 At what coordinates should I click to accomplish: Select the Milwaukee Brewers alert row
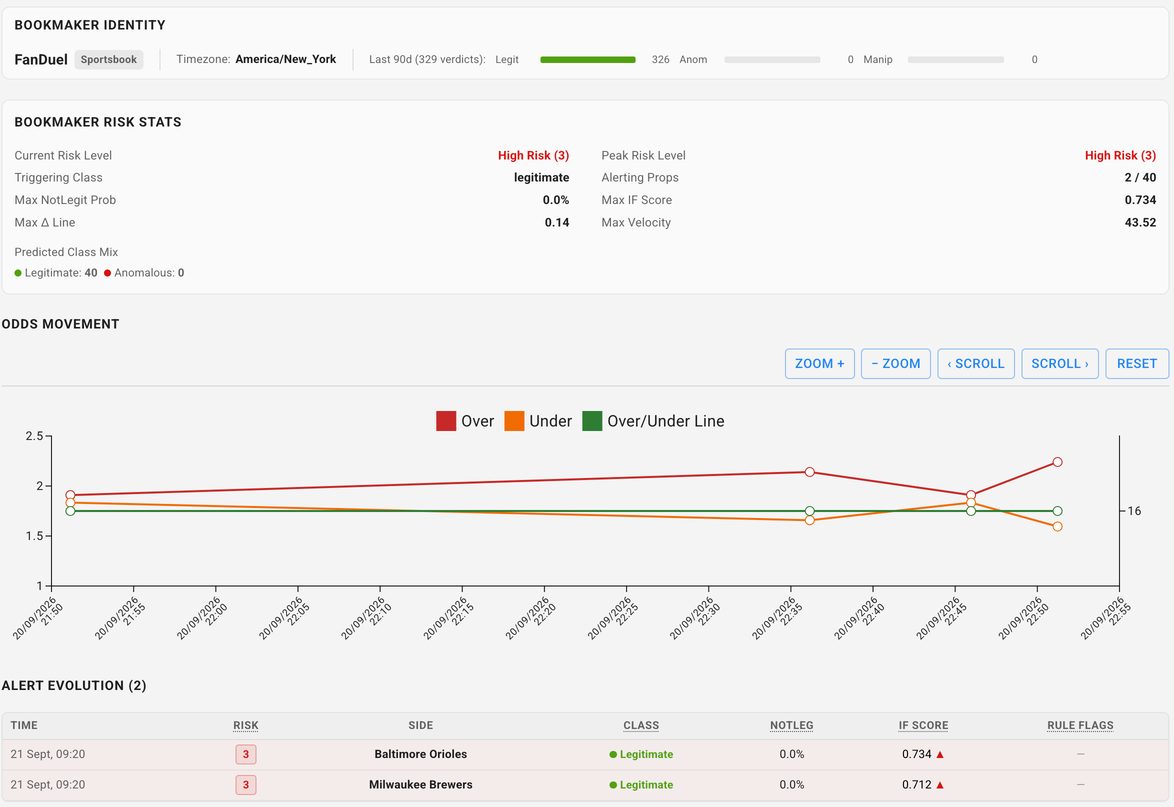pos(585,785)
